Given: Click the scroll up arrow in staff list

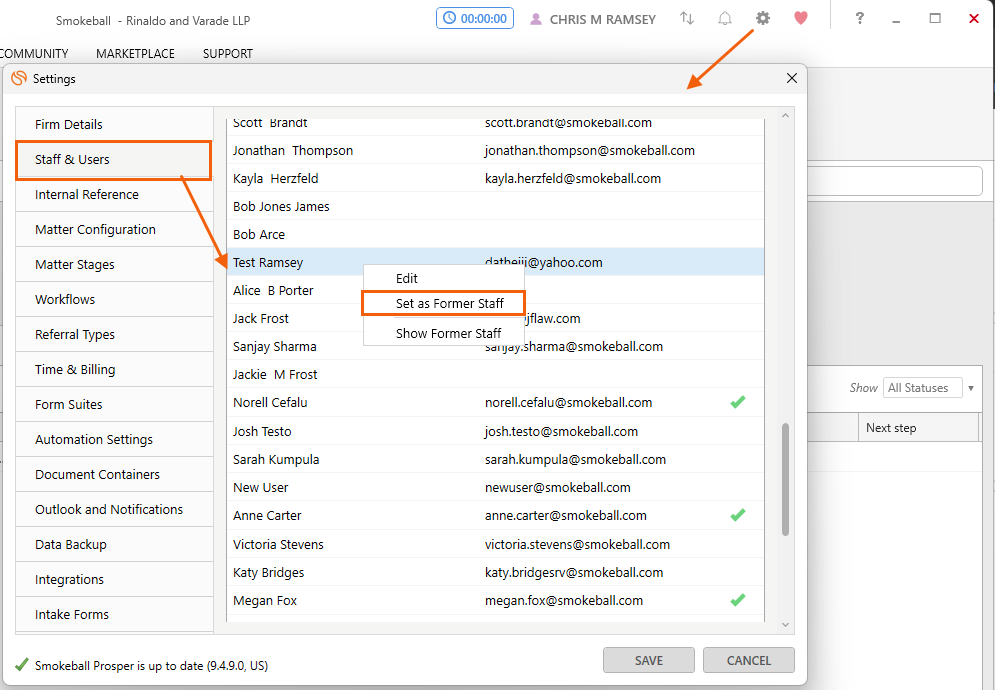Looking at the screenshot, I should point(786,116).
